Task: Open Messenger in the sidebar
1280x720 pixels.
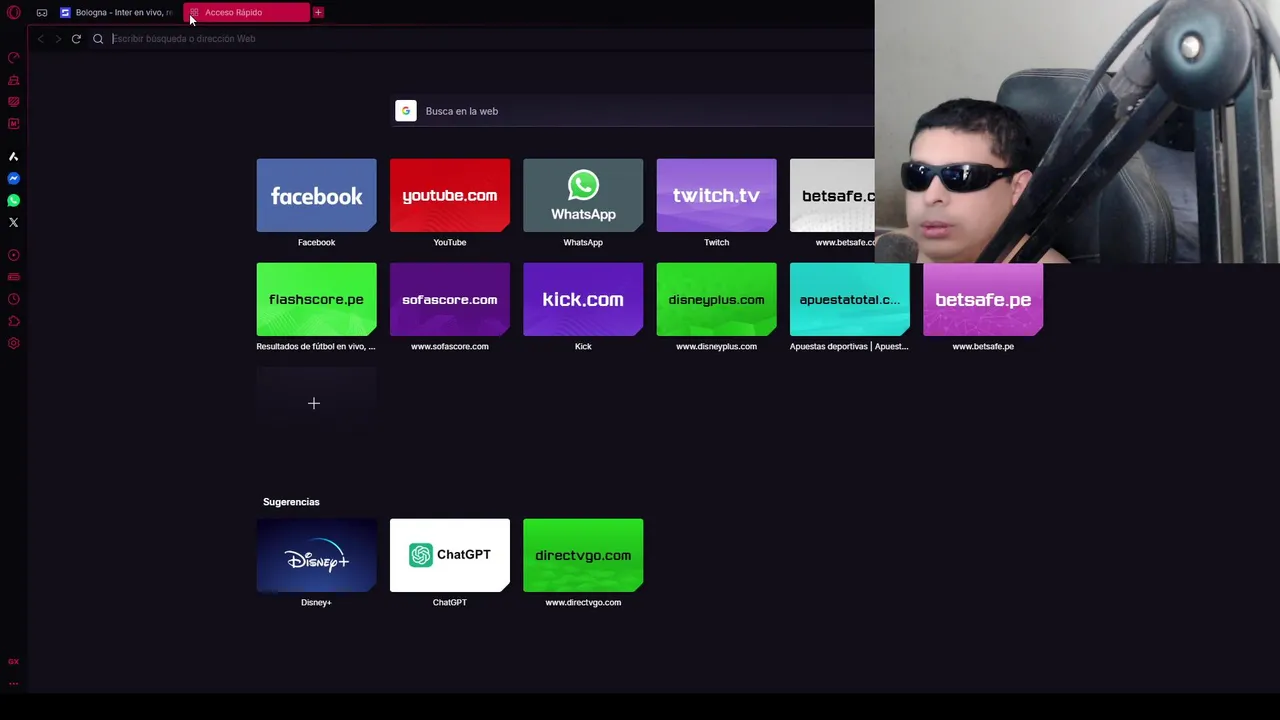Action: point(14,179)
